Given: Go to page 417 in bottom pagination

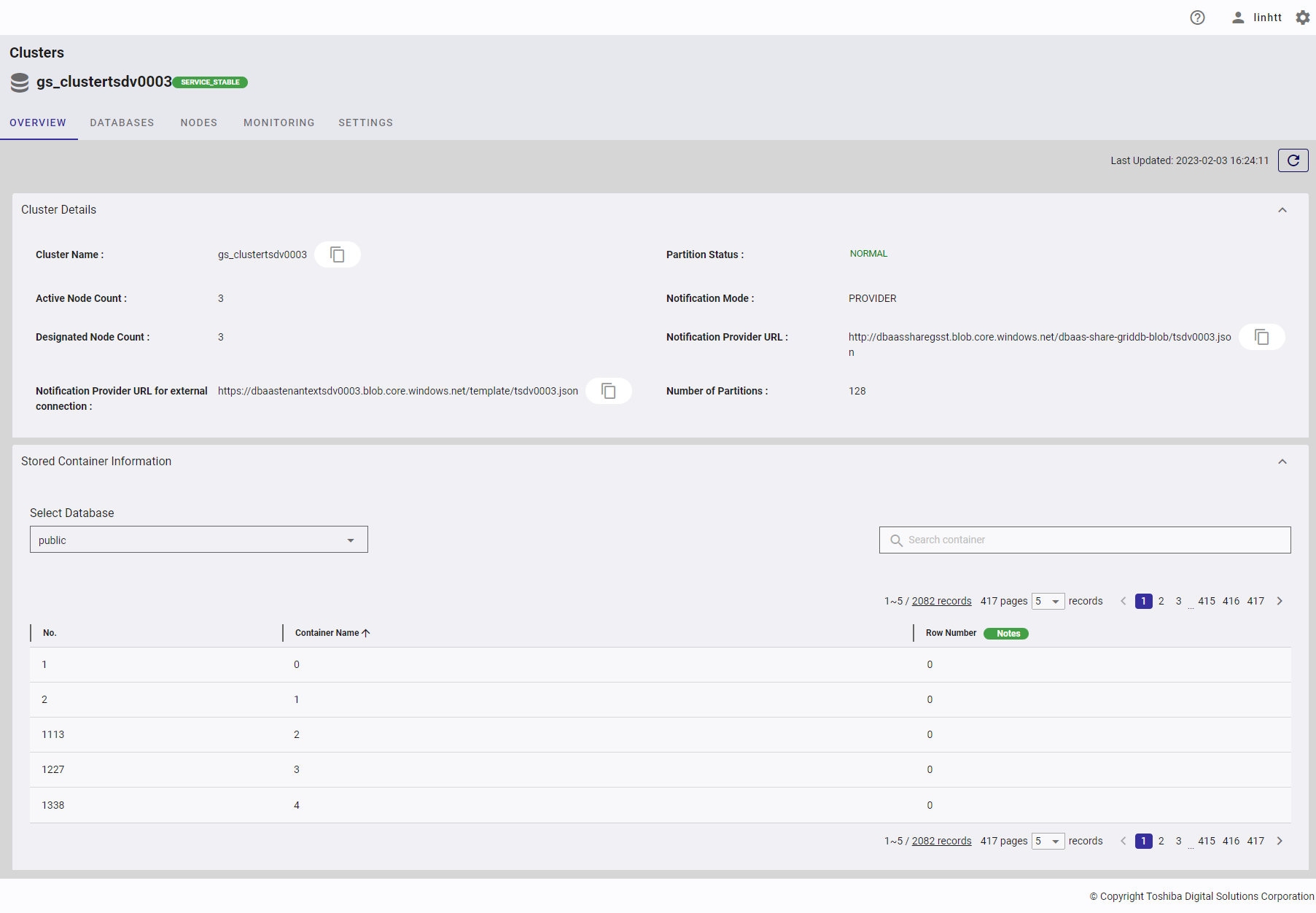Looking at the screenshot, I should 1255,841.
